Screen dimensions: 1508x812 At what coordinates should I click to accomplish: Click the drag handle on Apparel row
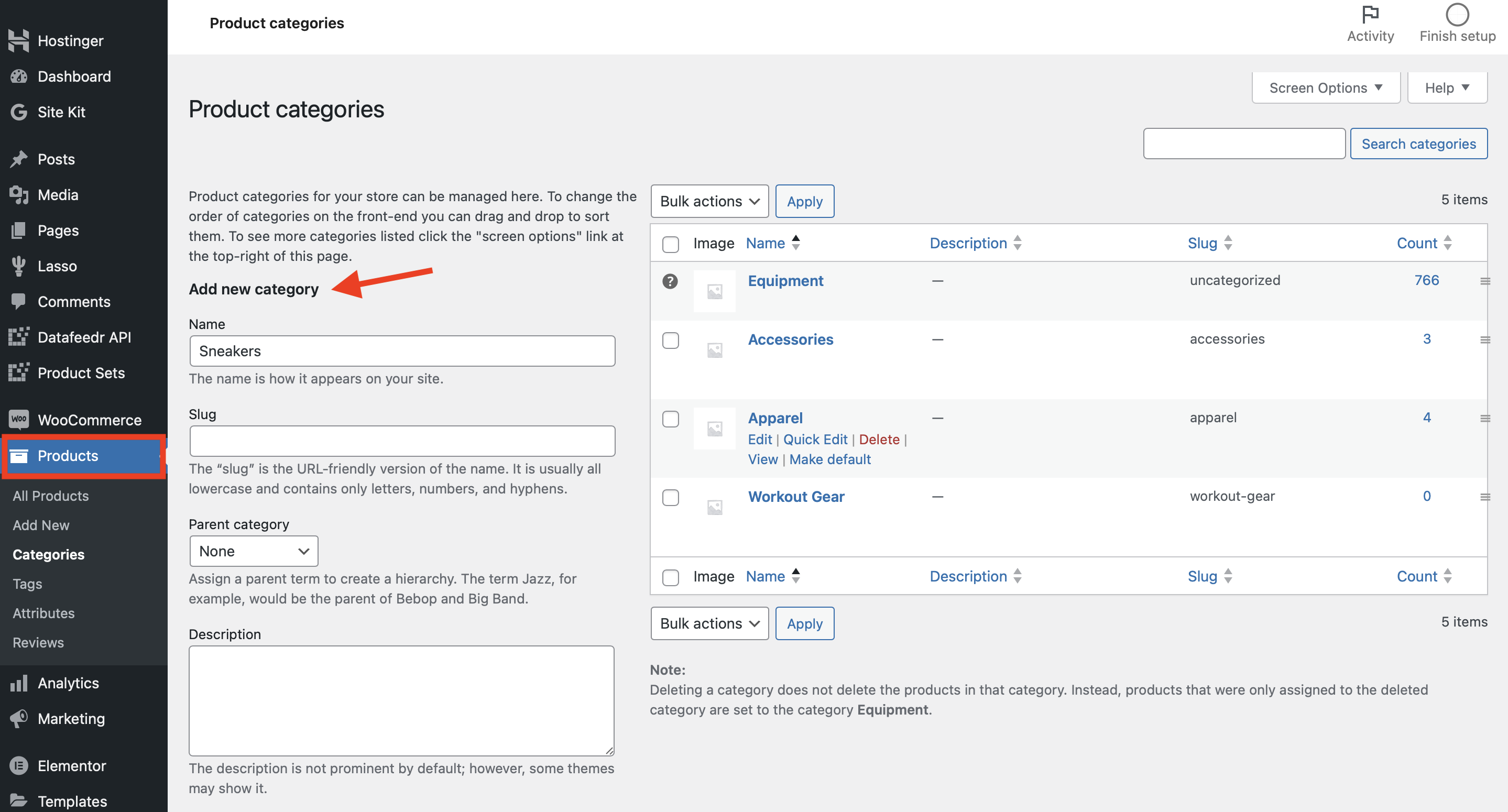[x=1484, y=419]
